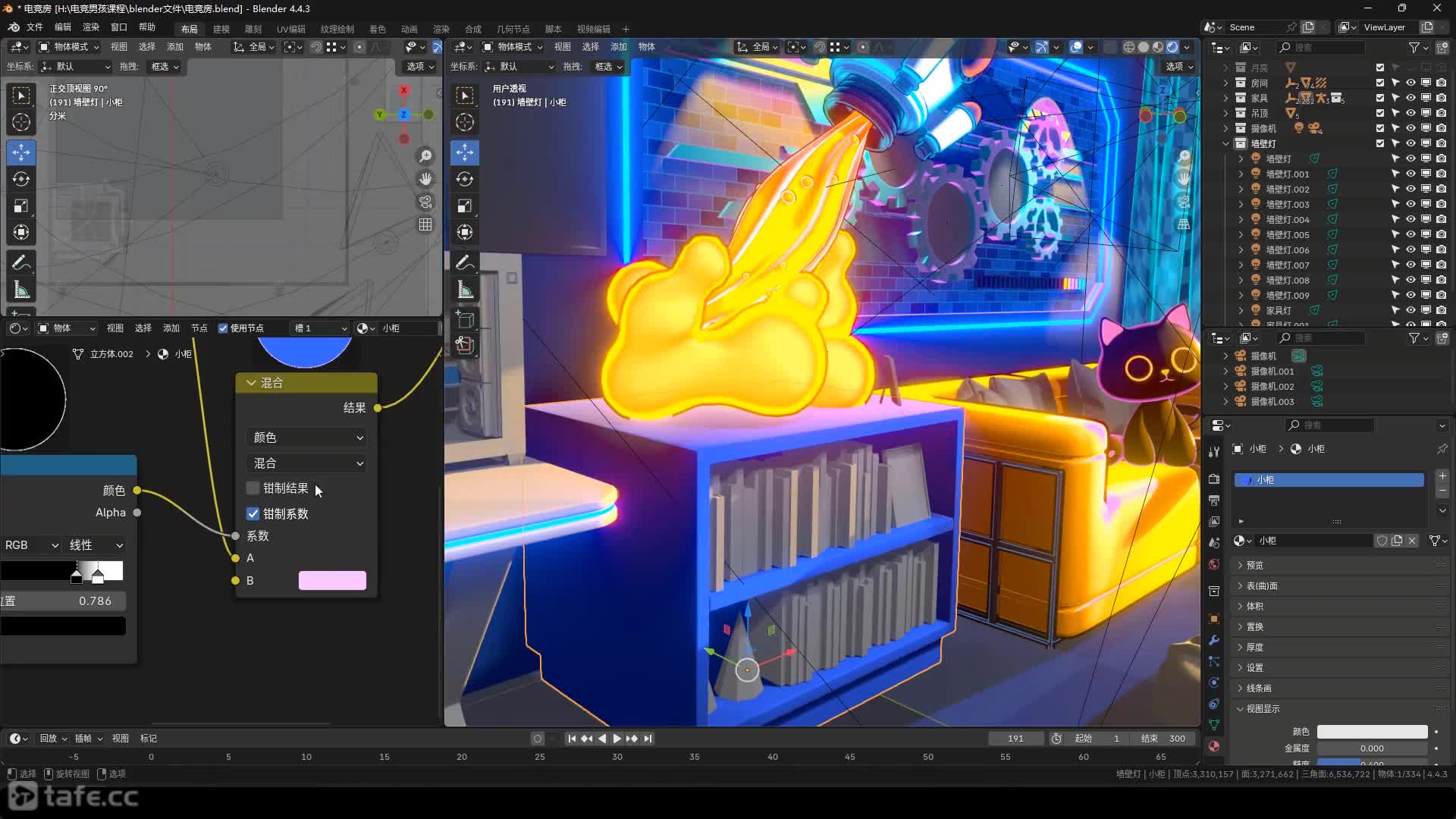The height and width of the screenshot is (819, 1456).
Task: Hide 墙壁灯.003 with eye icon
Action: click(1410, 204)
